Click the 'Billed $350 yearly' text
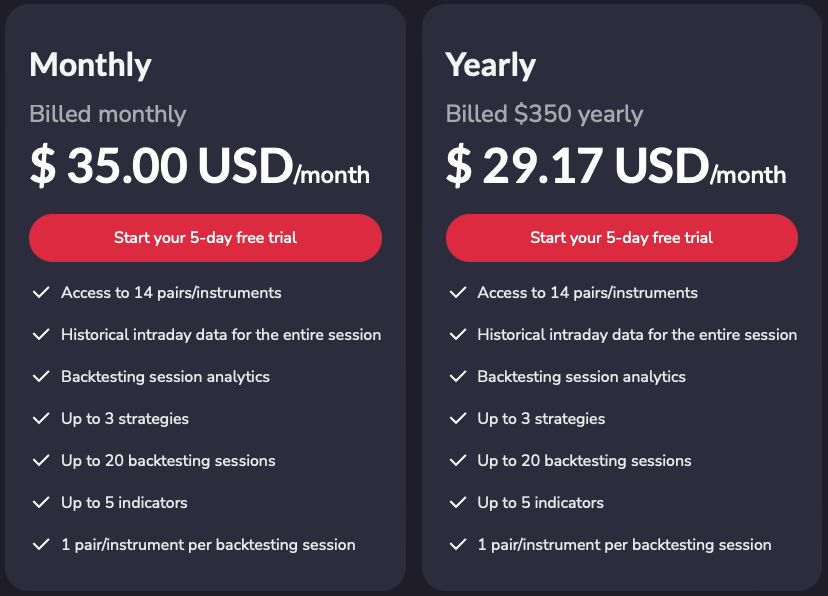 pyautogui.click(x=544, y=114)
